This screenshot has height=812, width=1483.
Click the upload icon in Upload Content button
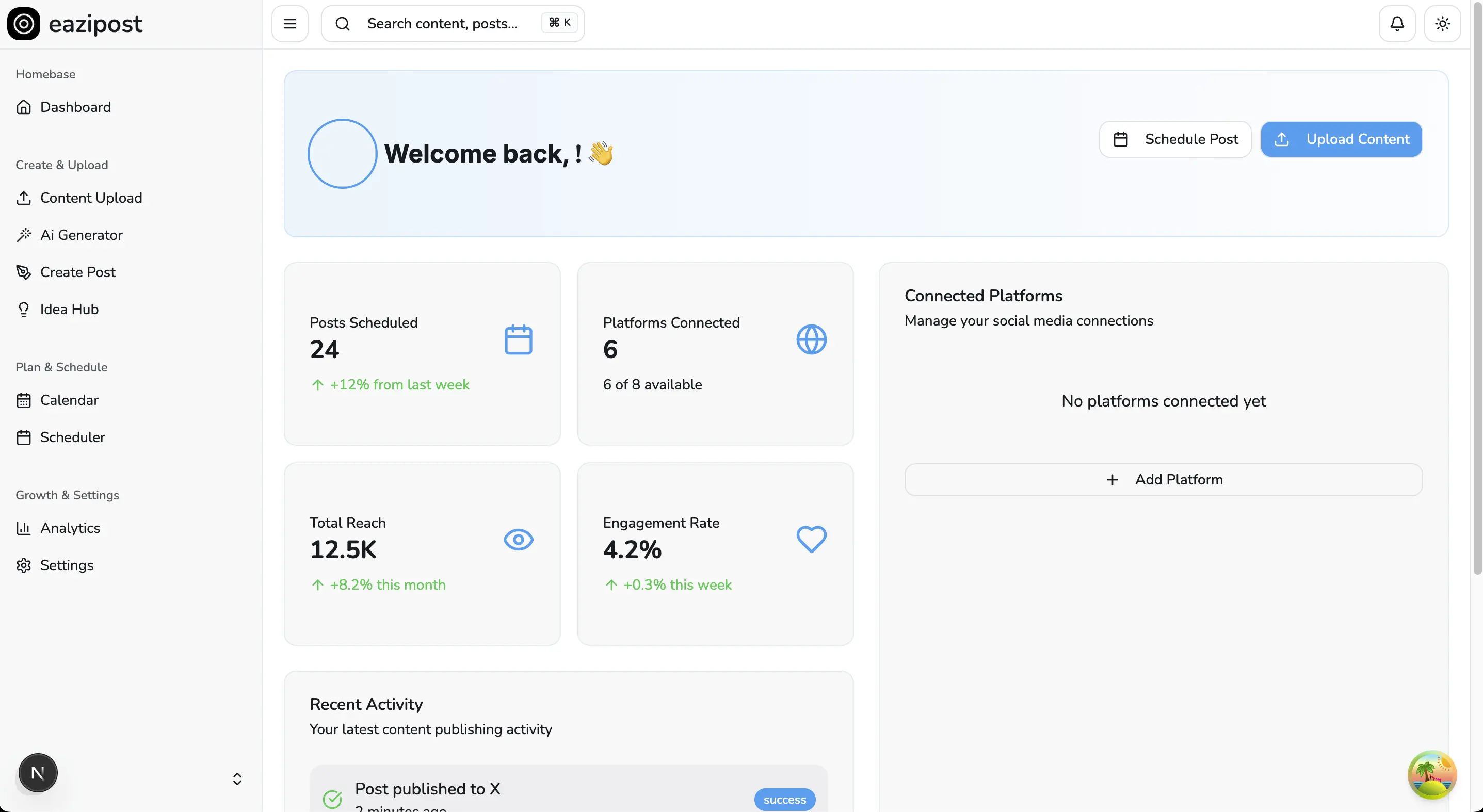click(x=1282, y=139)
